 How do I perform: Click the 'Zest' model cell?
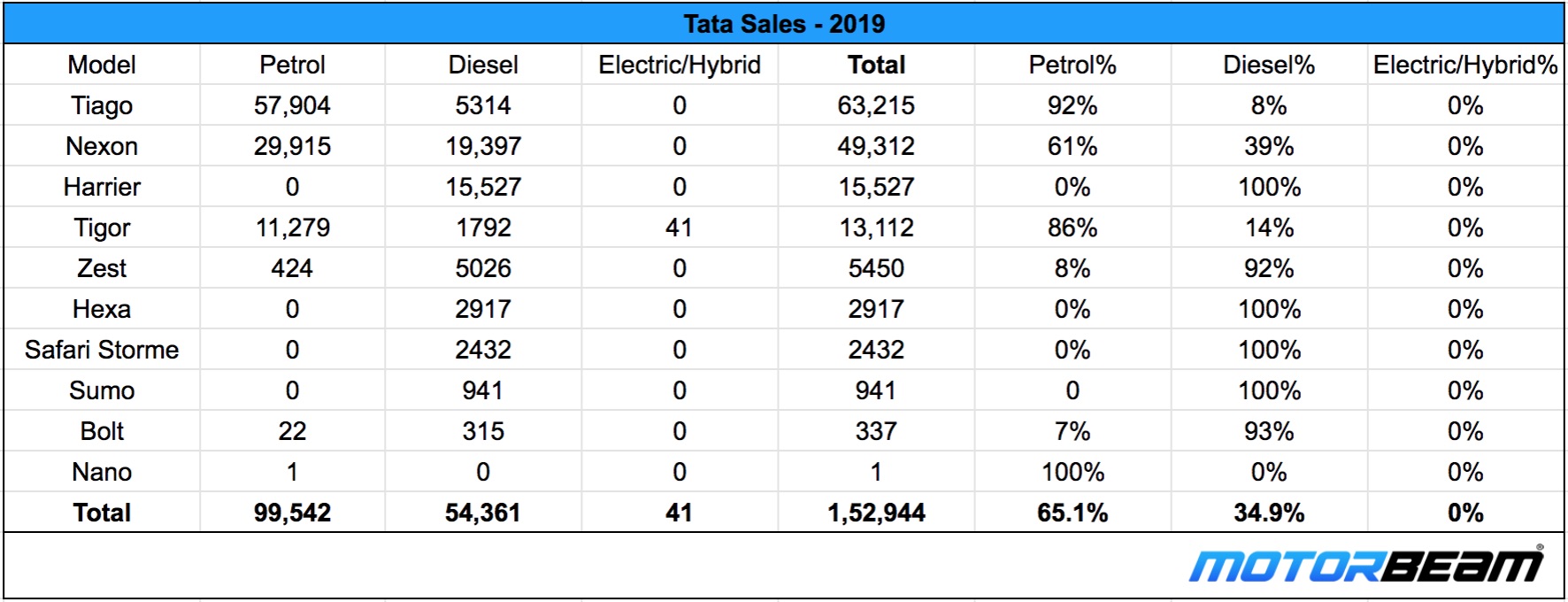[x=102, y=268]
